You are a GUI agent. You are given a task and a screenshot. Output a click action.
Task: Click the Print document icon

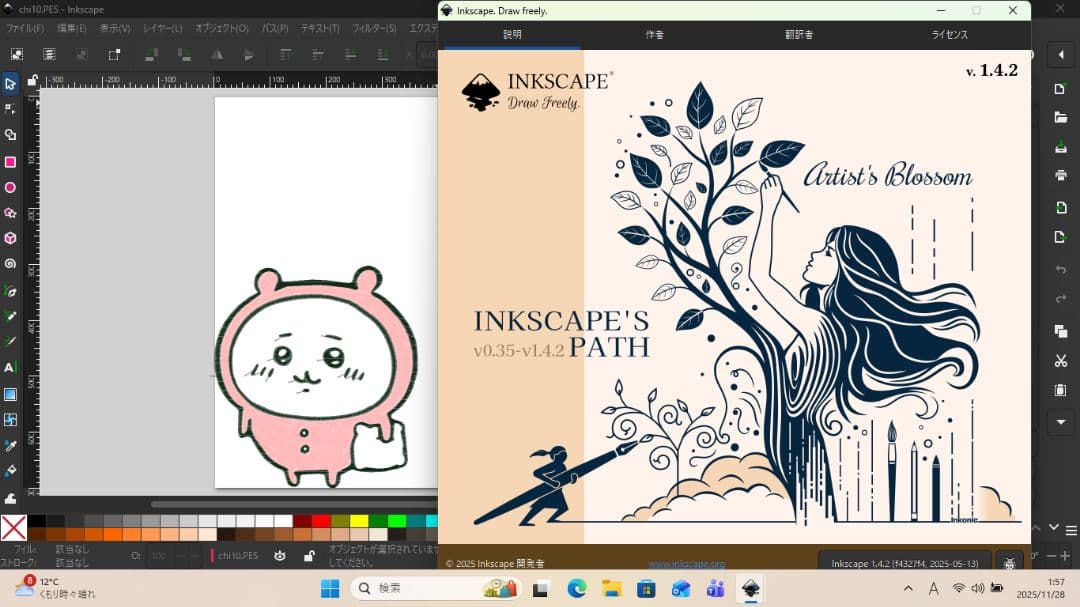(1061, 176)
